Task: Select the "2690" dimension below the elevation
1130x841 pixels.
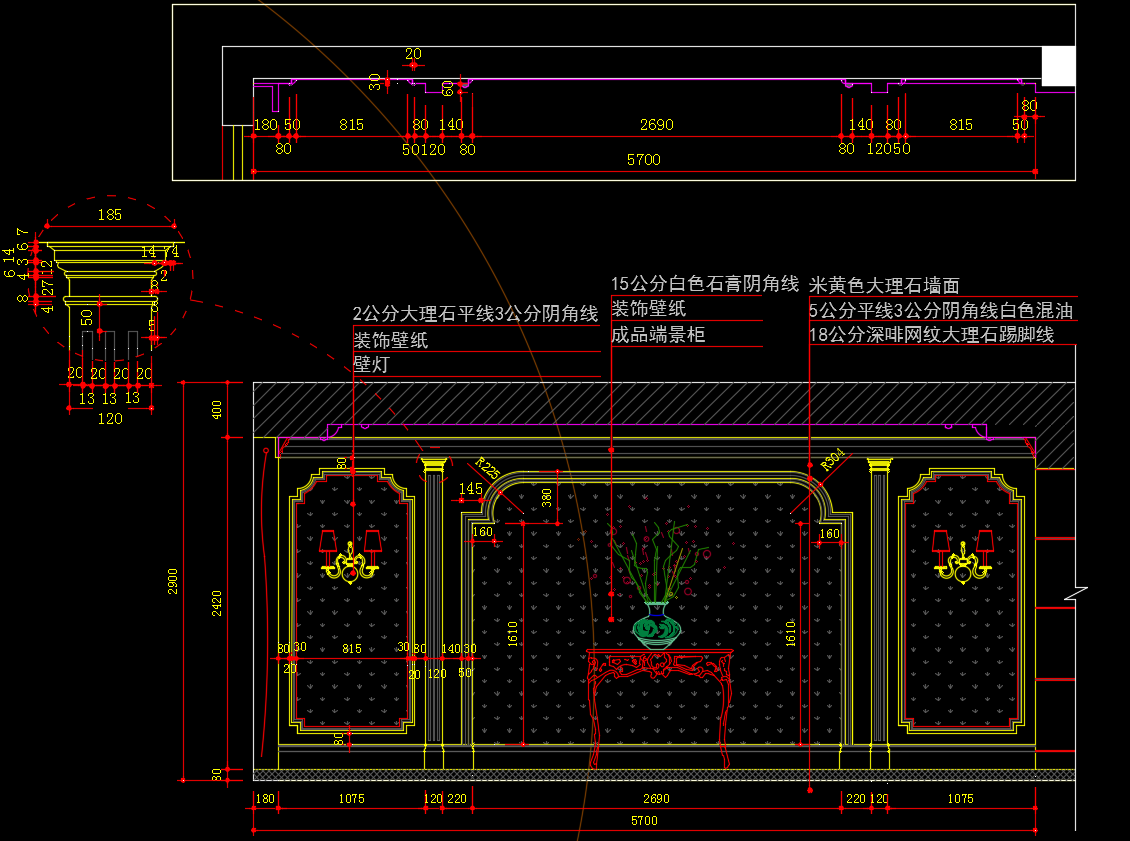Action: pos(657,798)
